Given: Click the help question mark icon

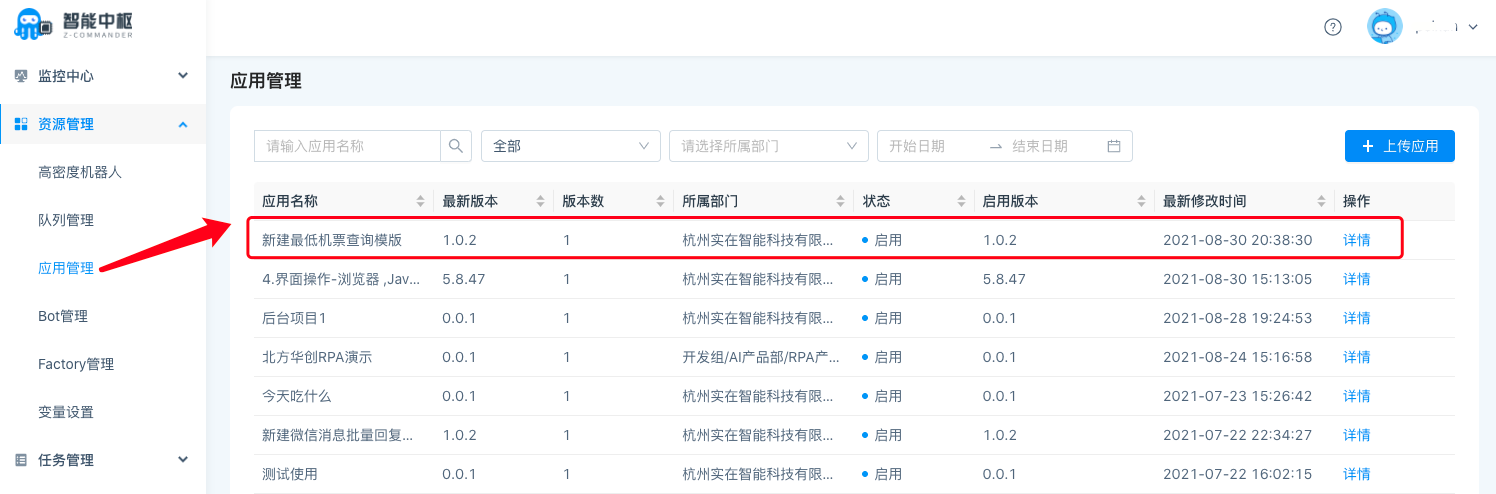Looking at the screenshot, I should pos(1332,27).
